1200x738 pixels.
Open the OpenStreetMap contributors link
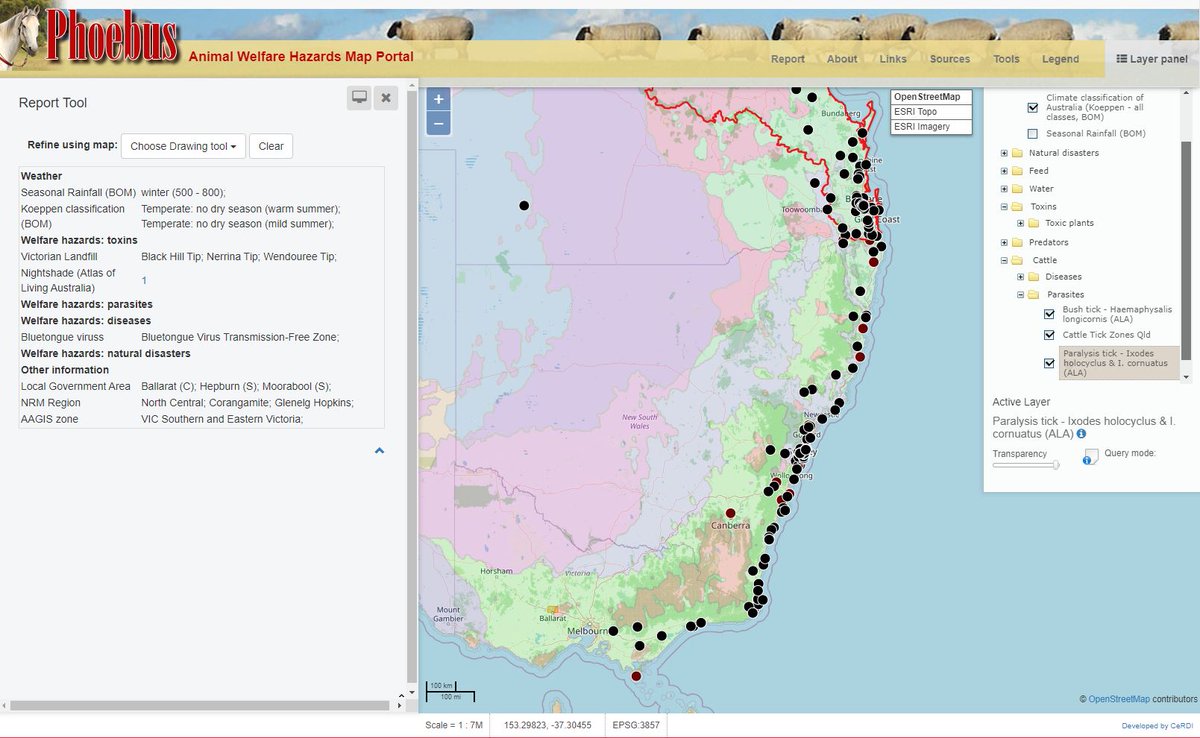pos(1119,698)
